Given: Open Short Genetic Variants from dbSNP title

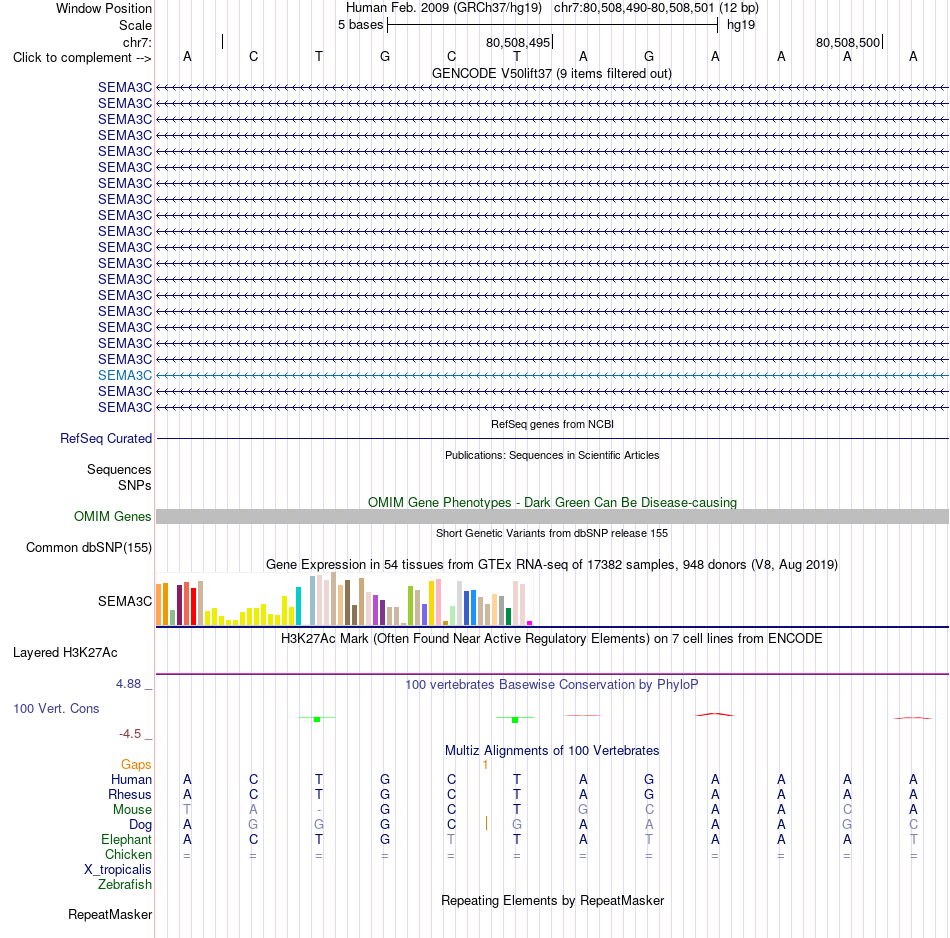Looking at the screenshot, I should click(x=552, y=533).
